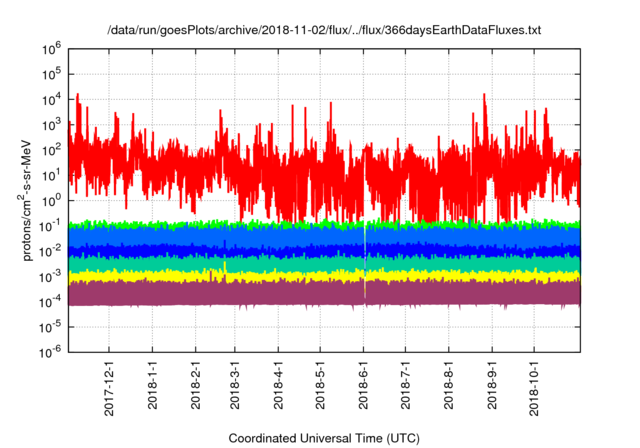Click the y-axis tick label 10^2
This screenshot has width=640, height=448.
51,151
